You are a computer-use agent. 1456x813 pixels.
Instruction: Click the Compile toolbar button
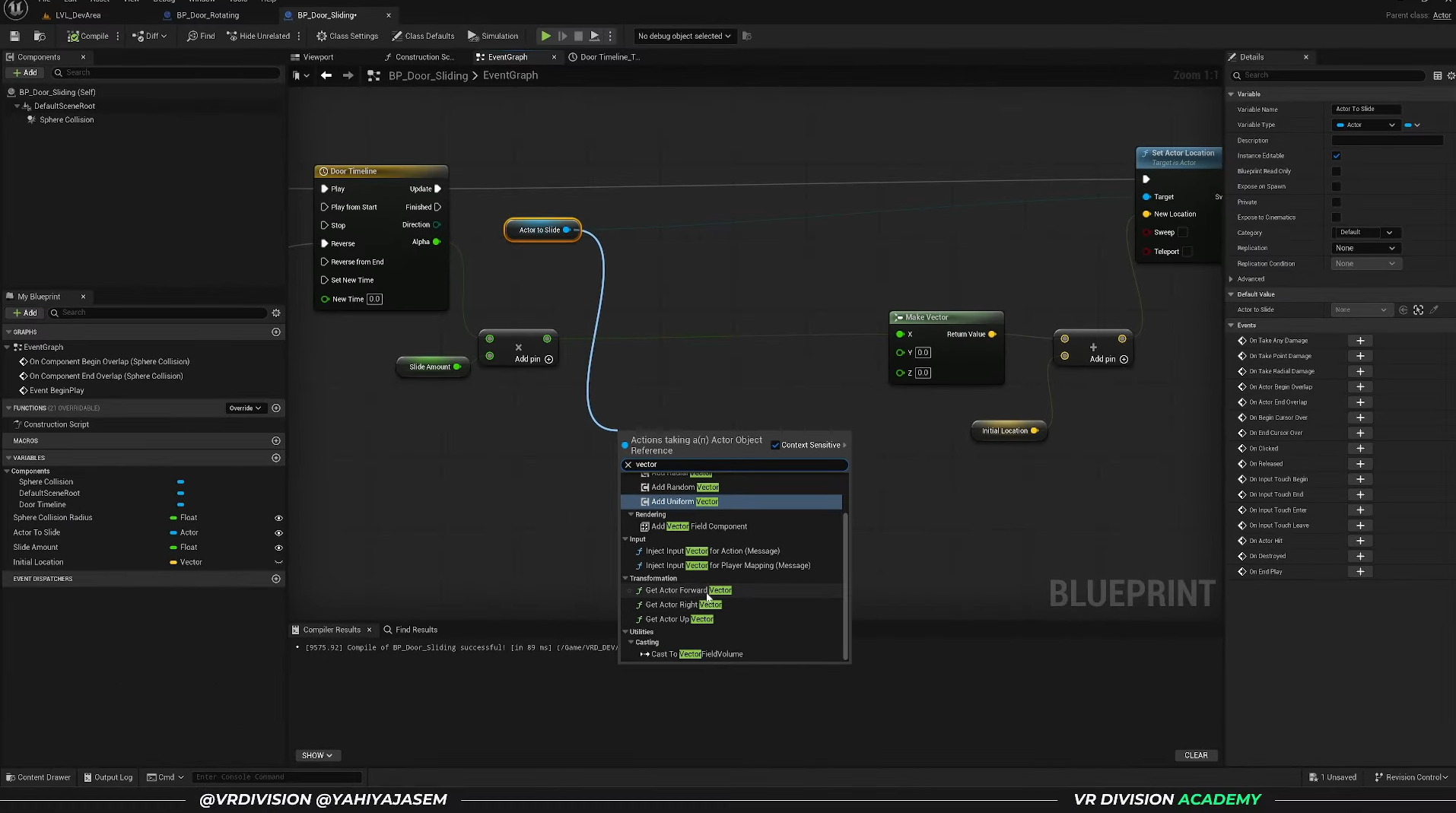(87, 36)
